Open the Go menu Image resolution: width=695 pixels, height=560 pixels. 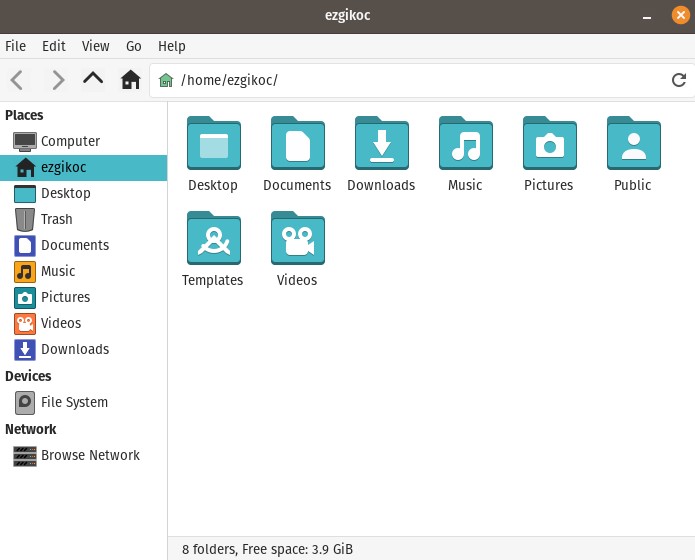point(134,46)
